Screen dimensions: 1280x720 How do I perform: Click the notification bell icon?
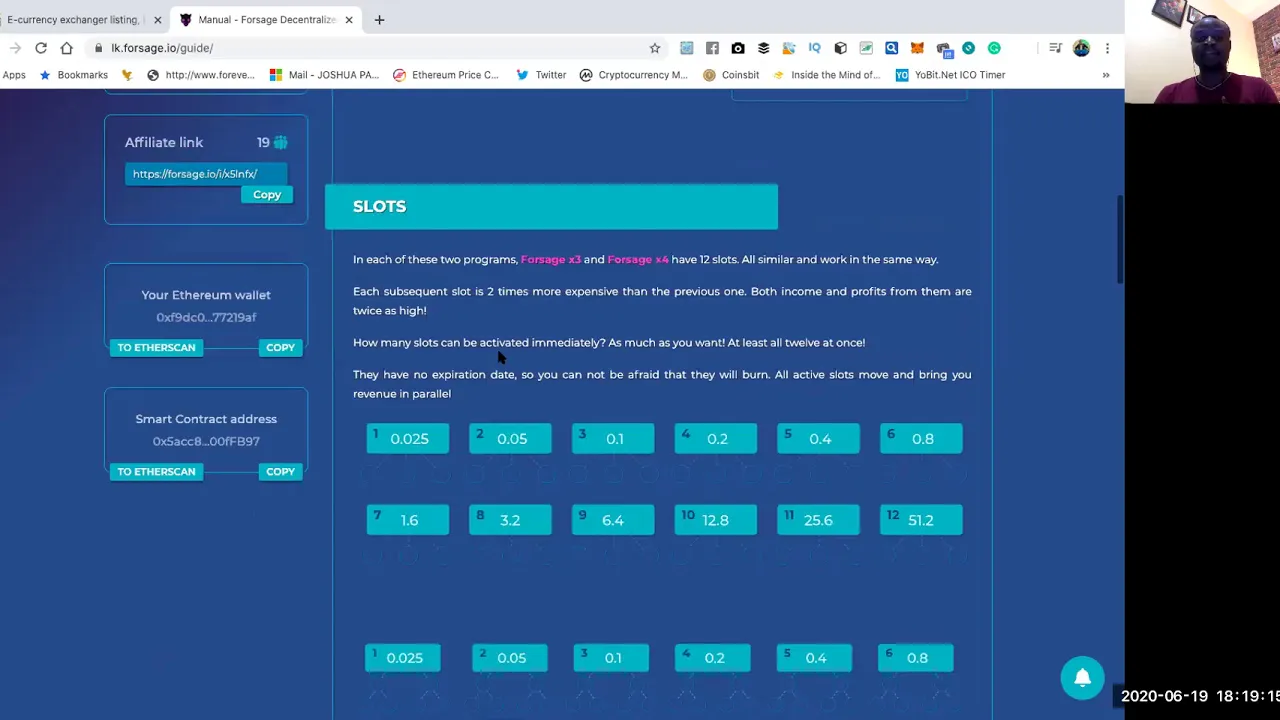click(x=1082, y=678)
